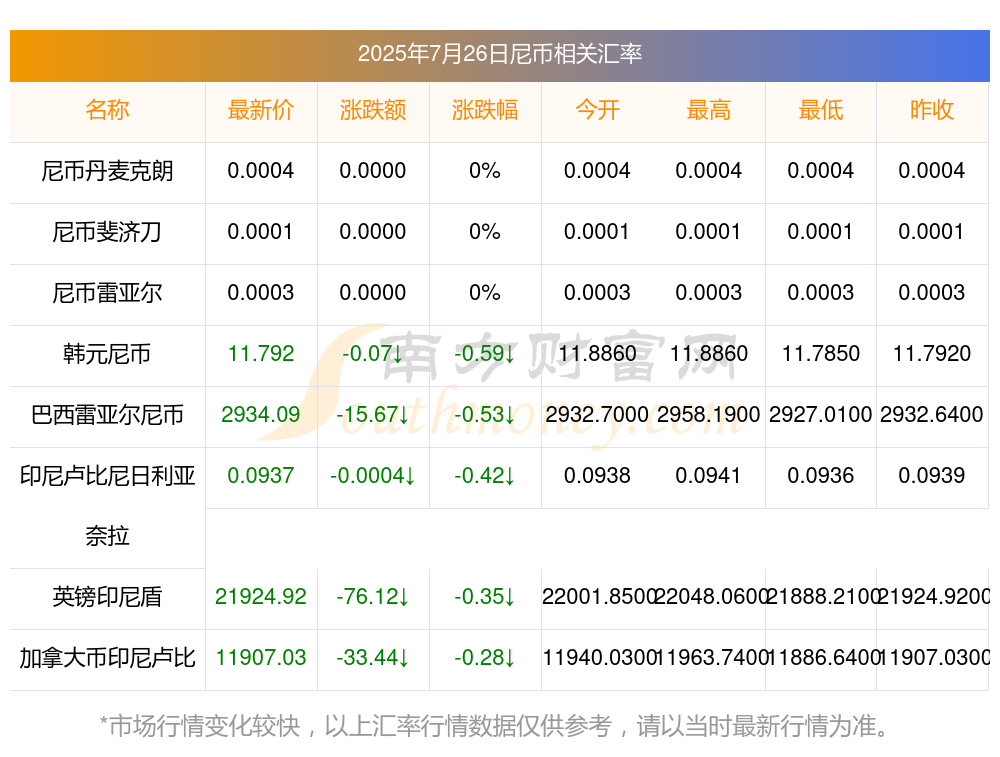This screenshot has height=757, width=1000.
Task: Click the change value -0.0004↓
Action: [x=372, y=476]
